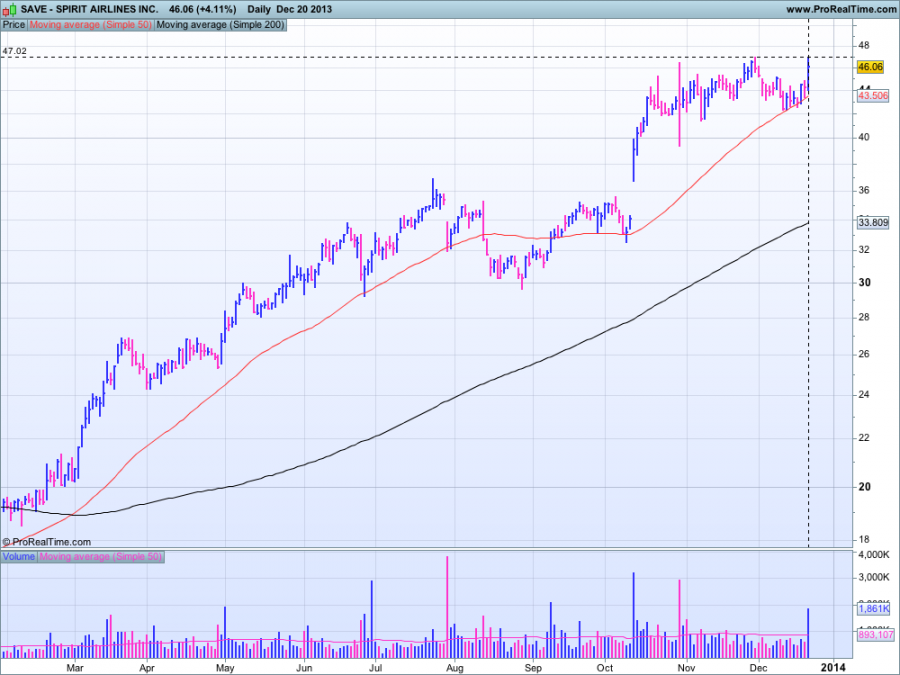Click the 40 price axis label
Viewport: 900px width, 675px height.
coord(864,137)
